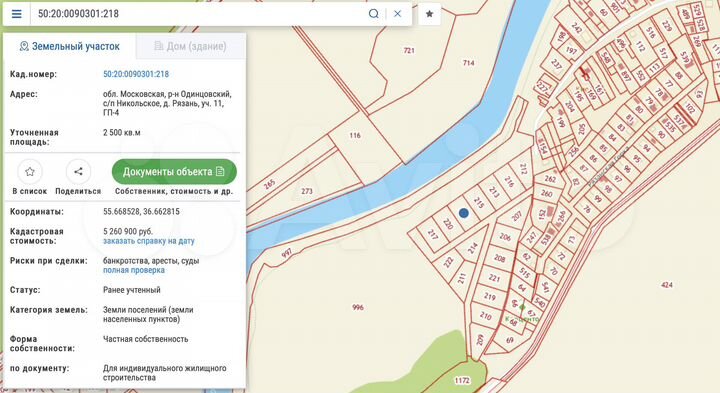The height and width of the screenshot is (393, 720).
Task: Select parcel 217 on the map
Action: click(433, 234)
